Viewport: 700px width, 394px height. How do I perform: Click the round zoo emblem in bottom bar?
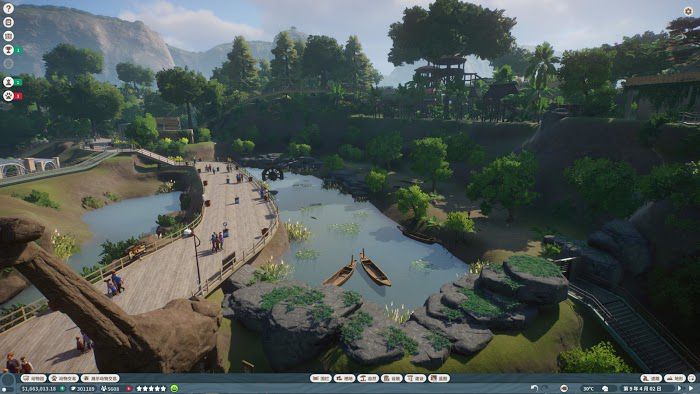click(8, 380)
